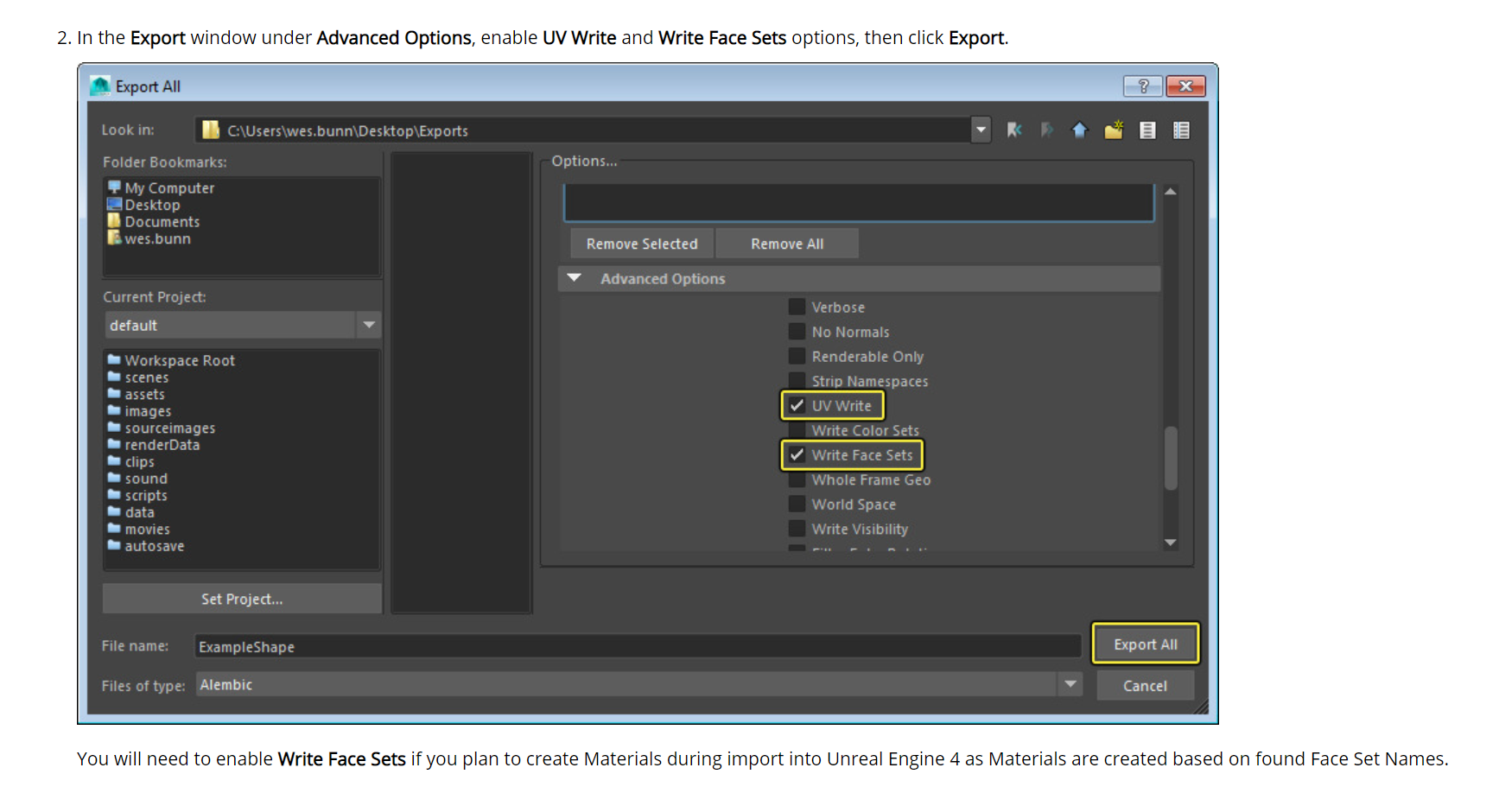Go up one directory level
The width and height of the screenshot is (1499, 812).
point(1079,130)
